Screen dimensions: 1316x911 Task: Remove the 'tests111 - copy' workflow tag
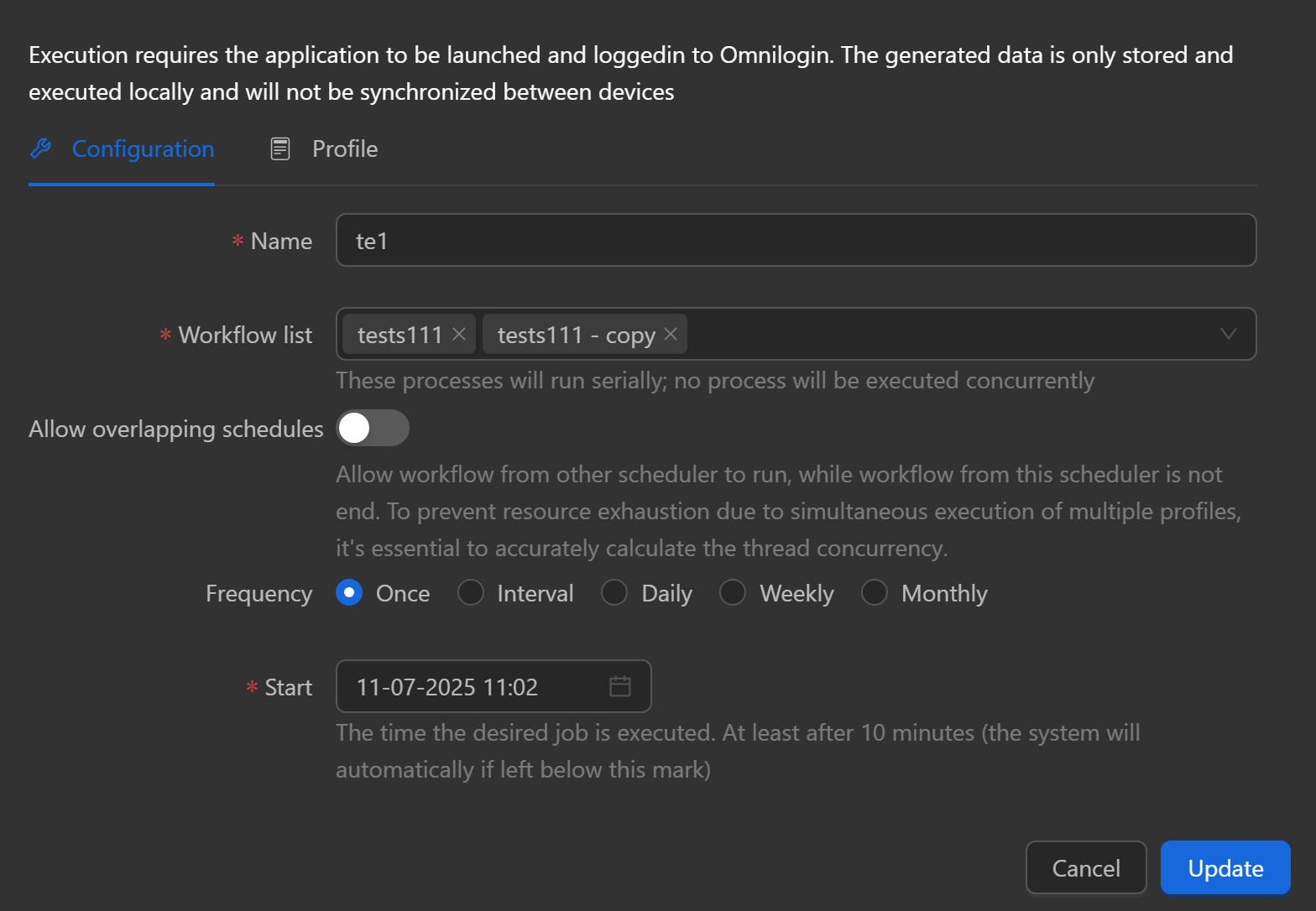(x=671, y=334)
